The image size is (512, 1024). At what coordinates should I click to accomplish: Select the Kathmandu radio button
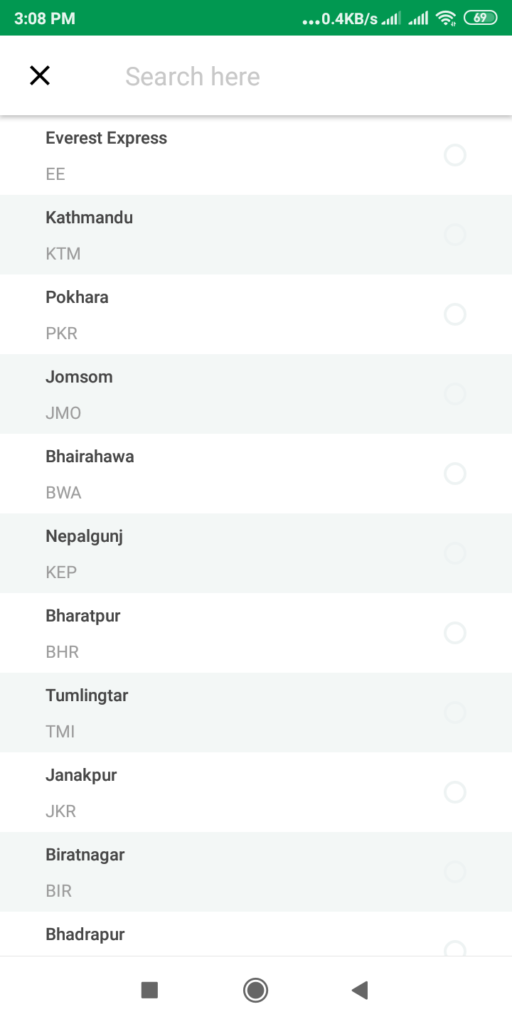click(455, 235)
